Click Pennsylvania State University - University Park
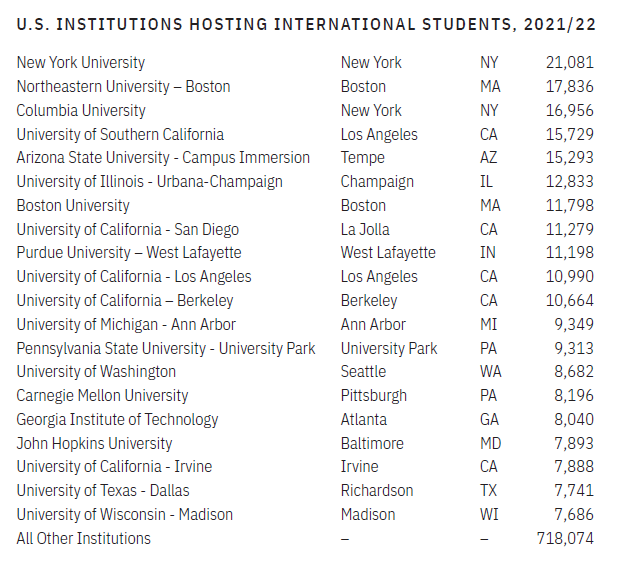This screenshot has height=565, width=631. 166,349
